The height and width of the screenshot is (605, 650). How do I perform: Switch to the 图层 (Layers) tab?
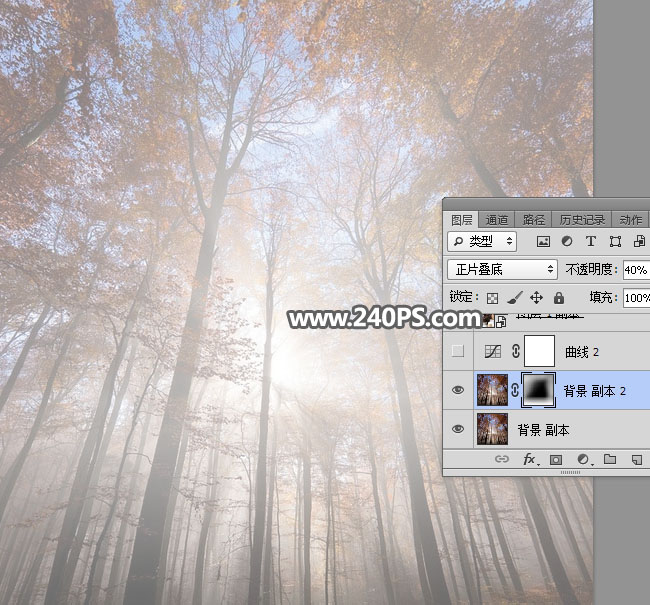[x=462, y=220]
